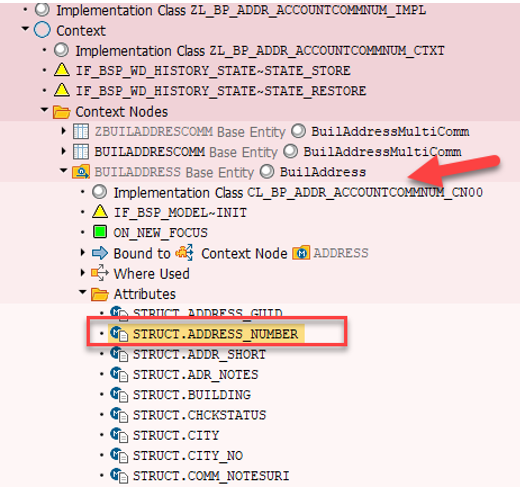Expand the Where Used entry
Image resolution: width=520 pixels, height=498 pixels.
pos(83,273)
